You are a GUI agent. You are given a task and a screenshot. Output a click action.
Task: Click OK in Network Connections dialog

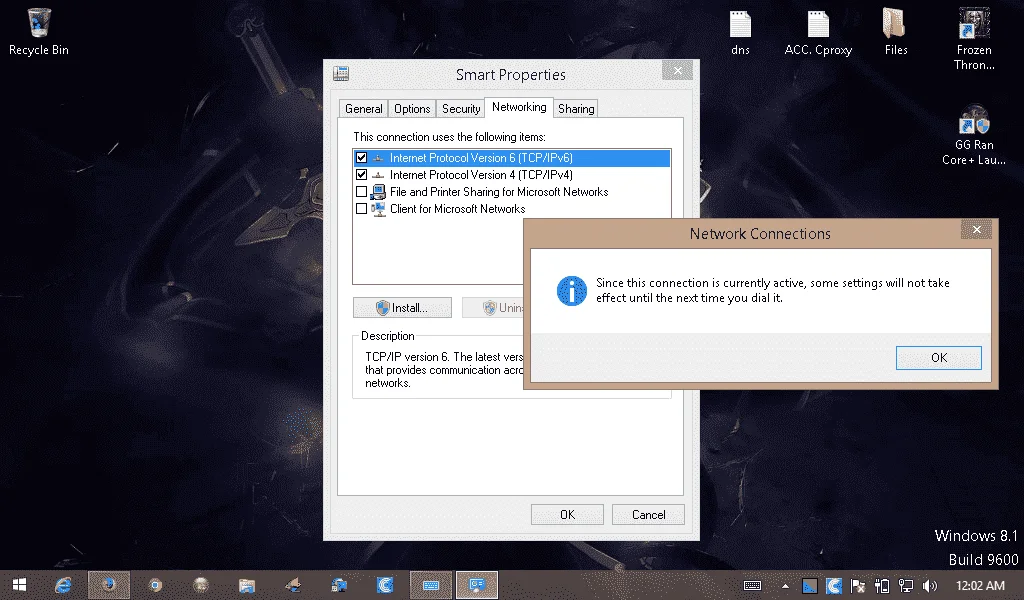[938, 358]
